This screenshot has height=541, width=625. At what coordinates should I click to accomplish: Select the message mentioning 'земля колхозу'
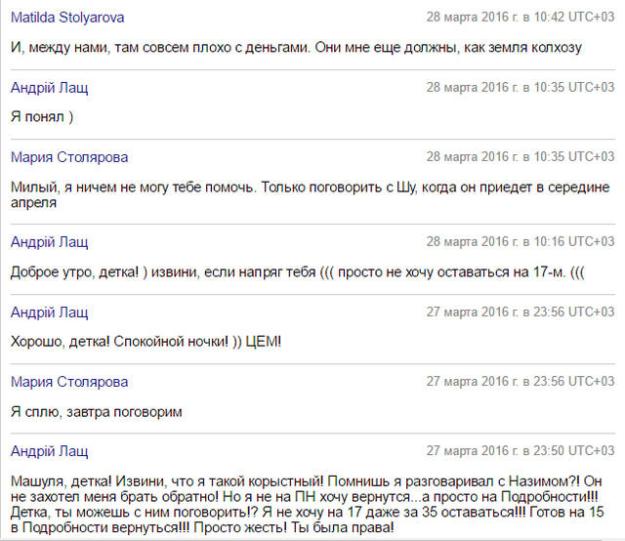pos(296,49)
